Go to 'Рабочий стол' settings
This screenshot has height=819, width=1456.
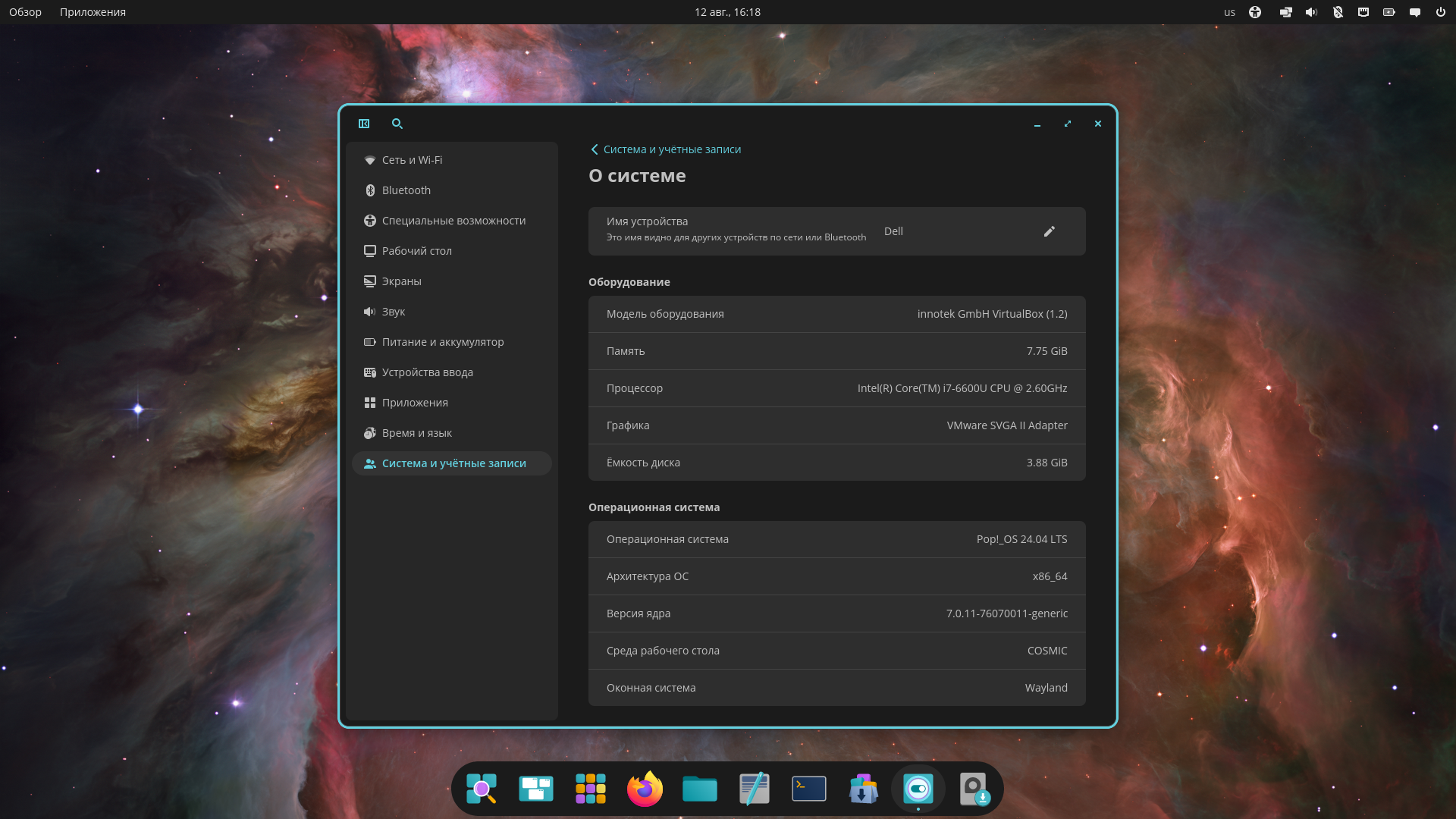[452, 251]
